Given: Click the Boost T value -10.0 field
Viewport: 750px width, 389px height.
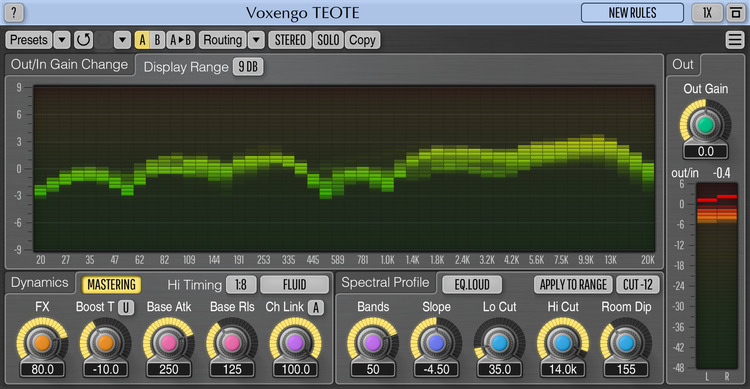Looking at the screenshot, I should point(105,369).
